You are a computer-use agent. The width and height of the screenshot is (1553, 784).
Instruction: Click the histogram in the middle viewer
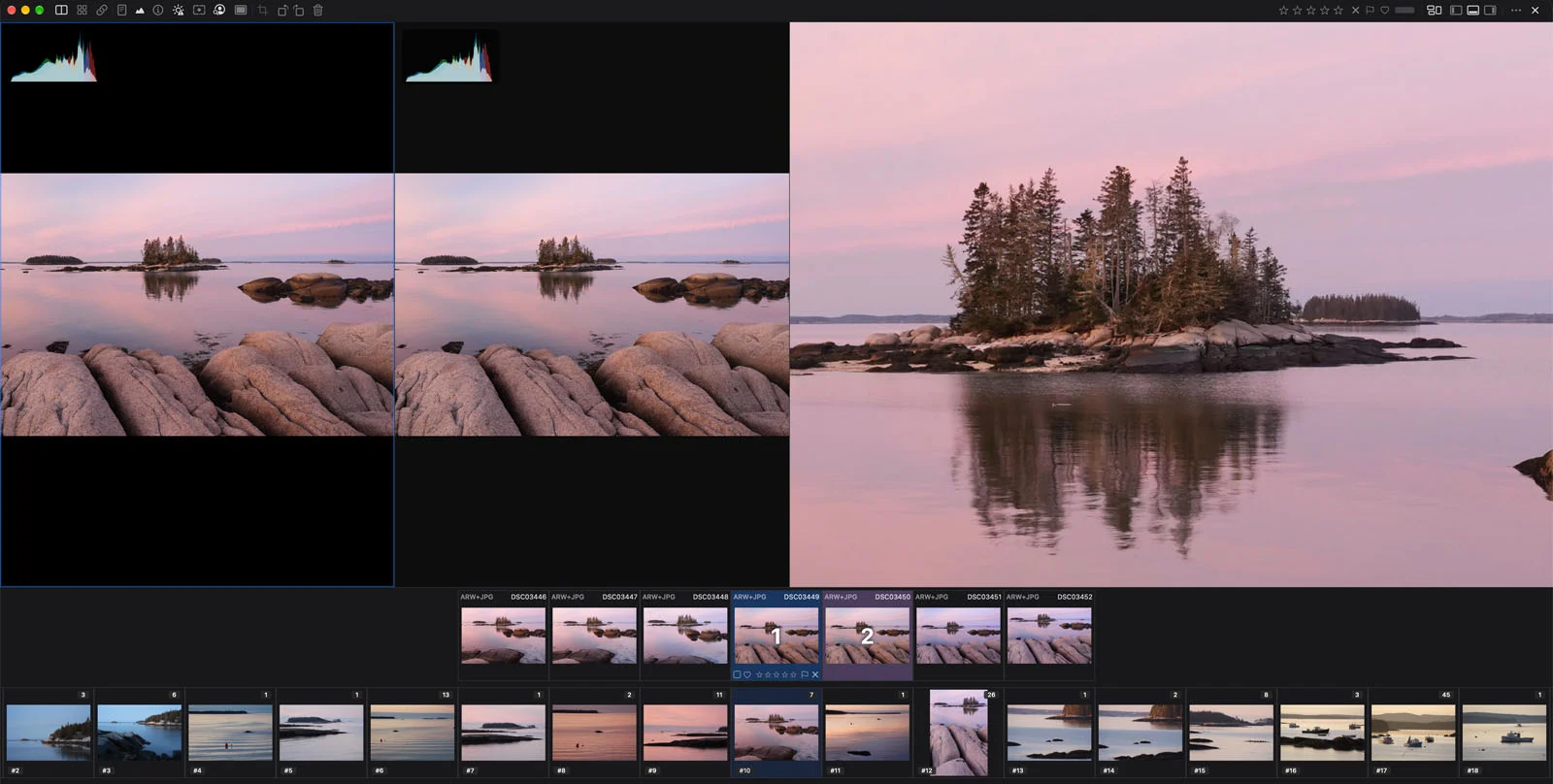449,56
